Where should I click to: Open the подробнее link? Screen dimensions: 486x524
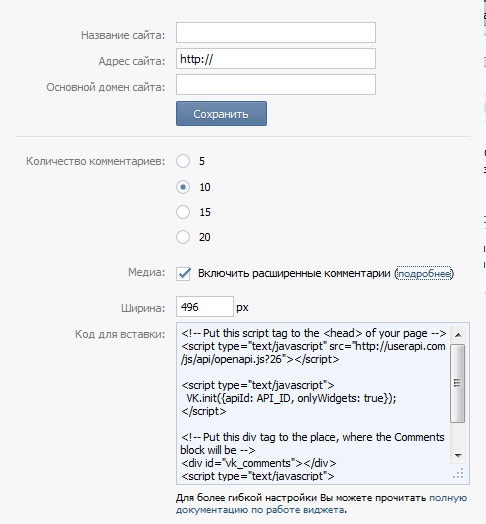pyautogui.click(x=424, y=274)
